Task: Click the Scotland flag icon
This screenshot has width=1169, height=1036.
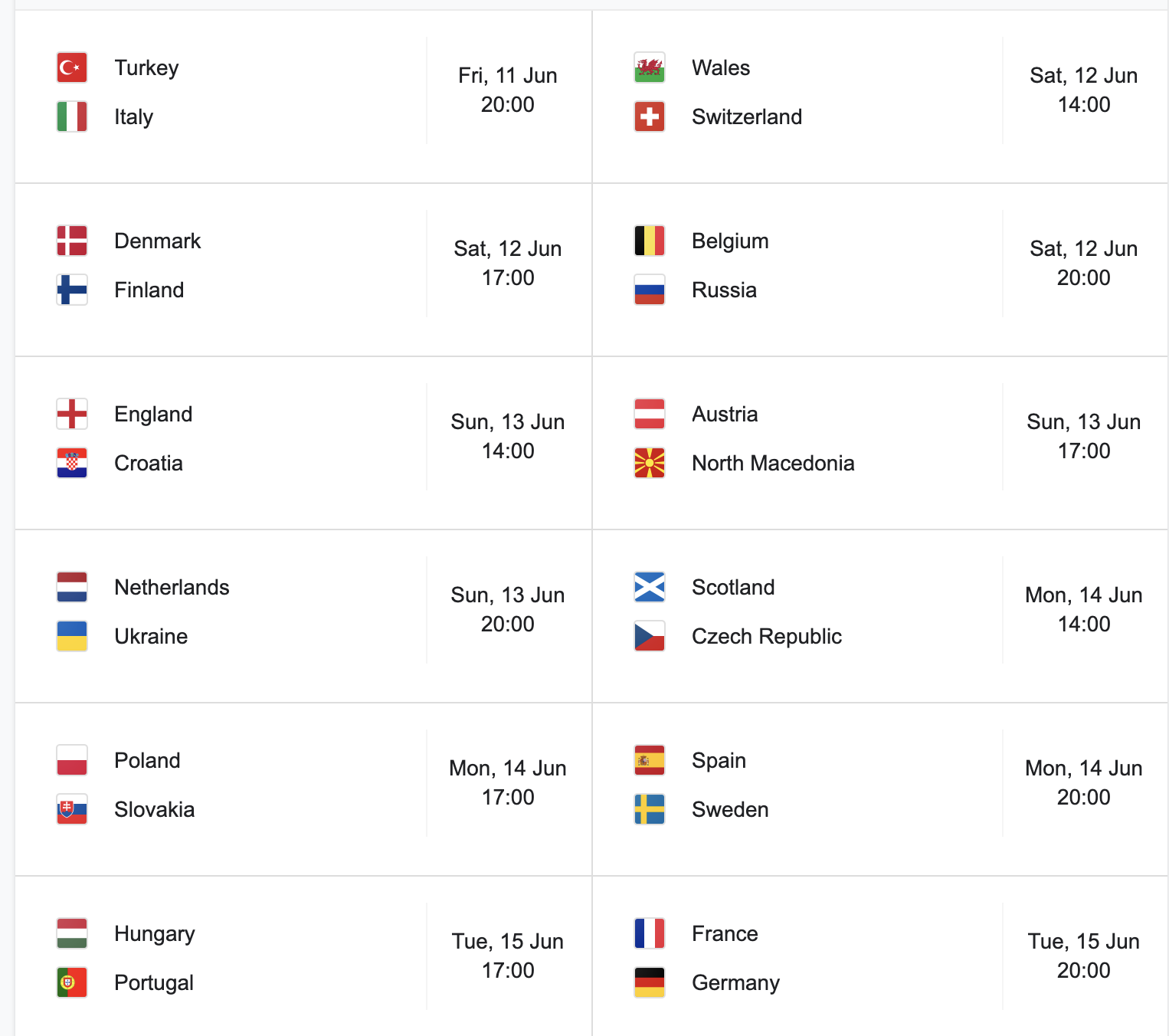Action: [x=650, y=587]
